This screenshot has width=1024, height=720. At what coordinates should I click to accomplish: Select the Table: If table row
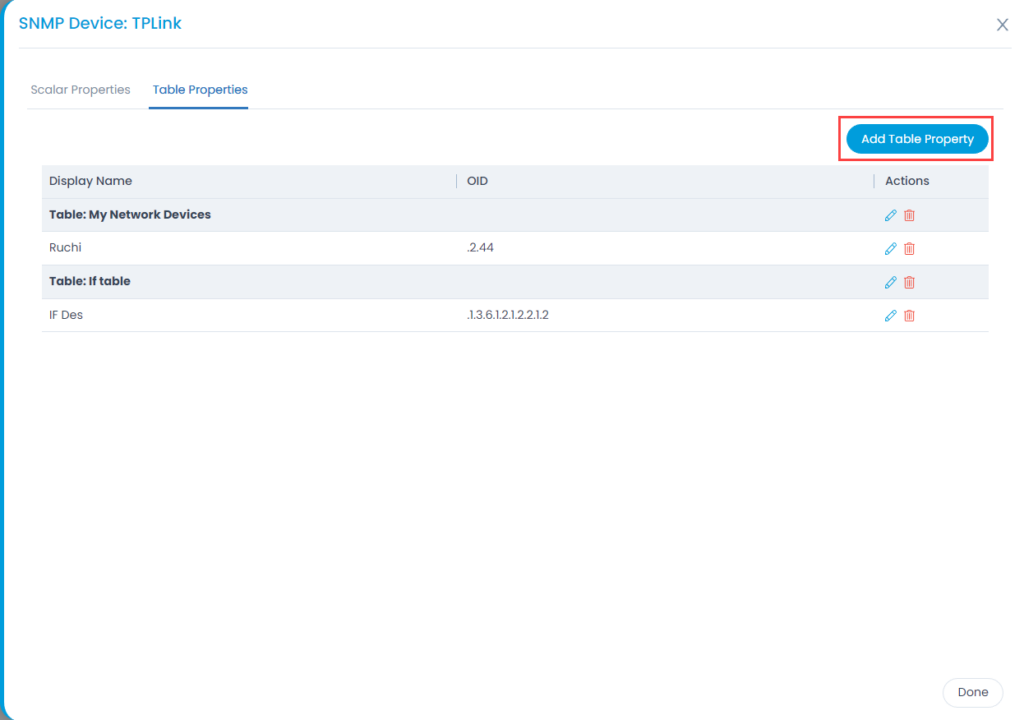[x=90, y=282]
